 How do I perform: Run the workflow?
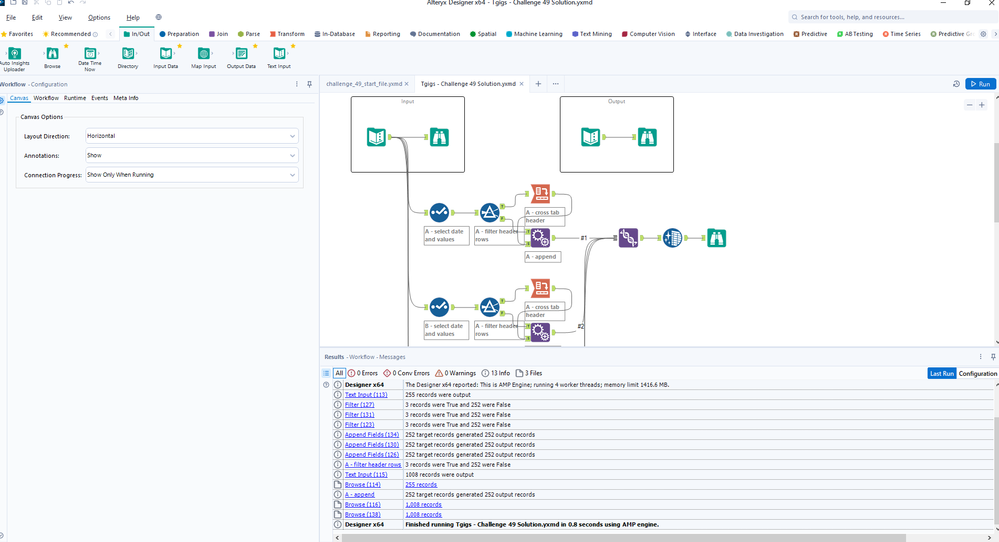[980, 84]
